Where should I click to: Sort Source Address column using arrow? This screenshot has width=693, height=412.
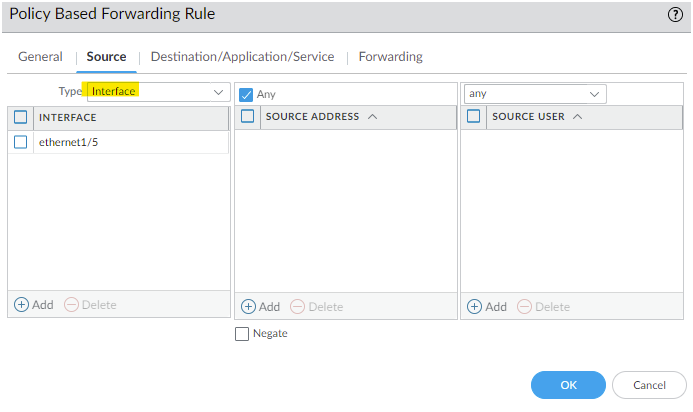(372, 117)
